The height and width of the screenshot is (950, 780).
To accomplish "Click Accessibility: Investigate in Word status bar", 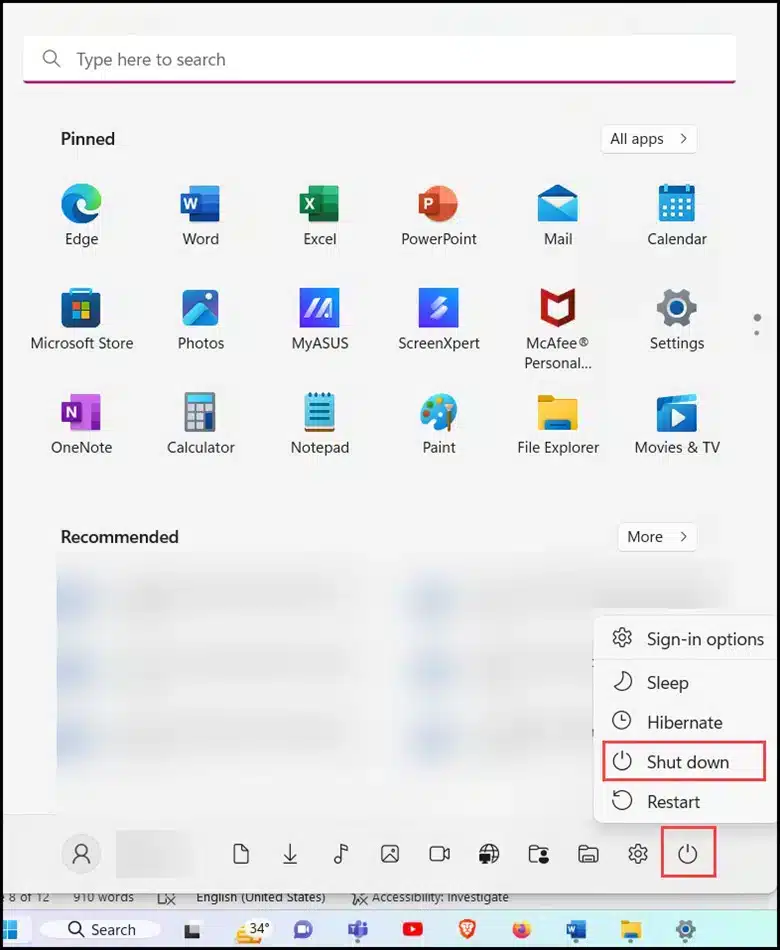I will (x=431, y=897).
